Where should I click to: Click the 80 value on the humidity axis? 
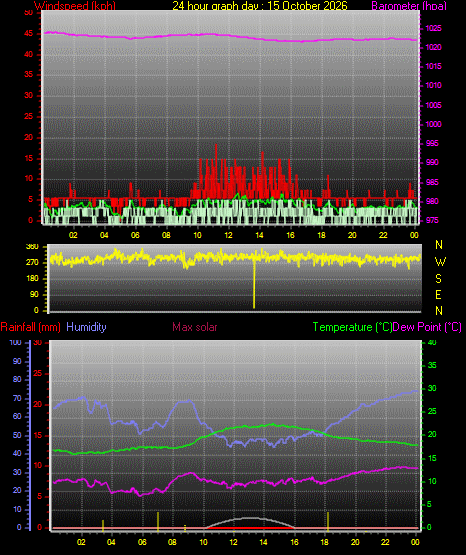click(x=17, y=380)
